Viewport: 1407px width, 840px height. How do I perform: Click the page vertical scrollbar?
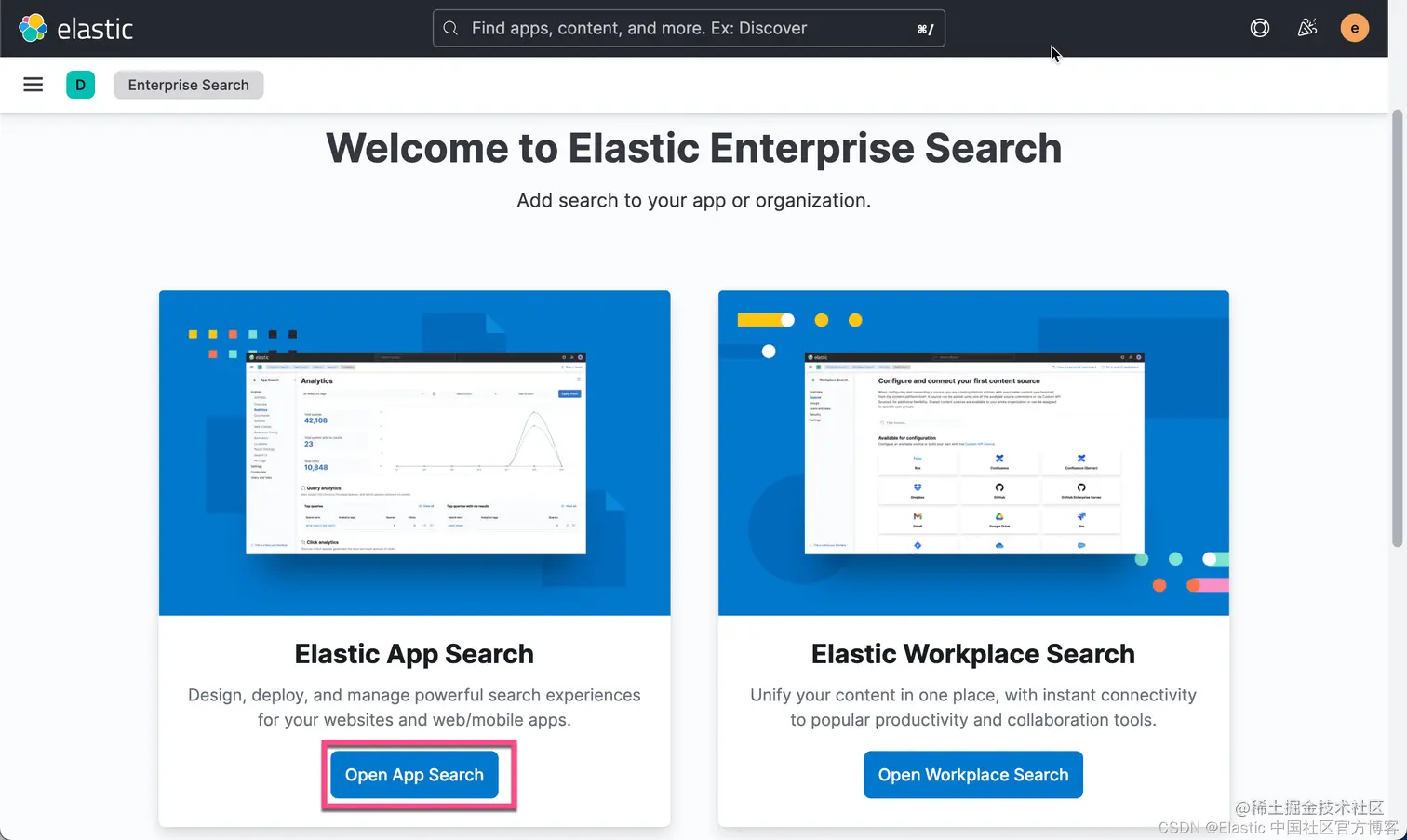(1398, 327)
